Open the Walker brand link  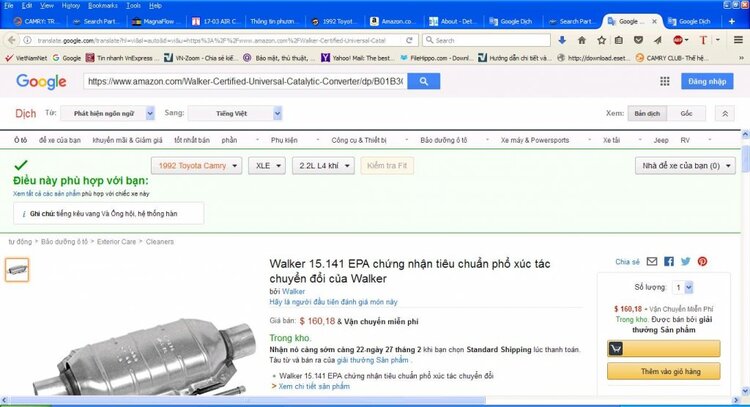293,291
